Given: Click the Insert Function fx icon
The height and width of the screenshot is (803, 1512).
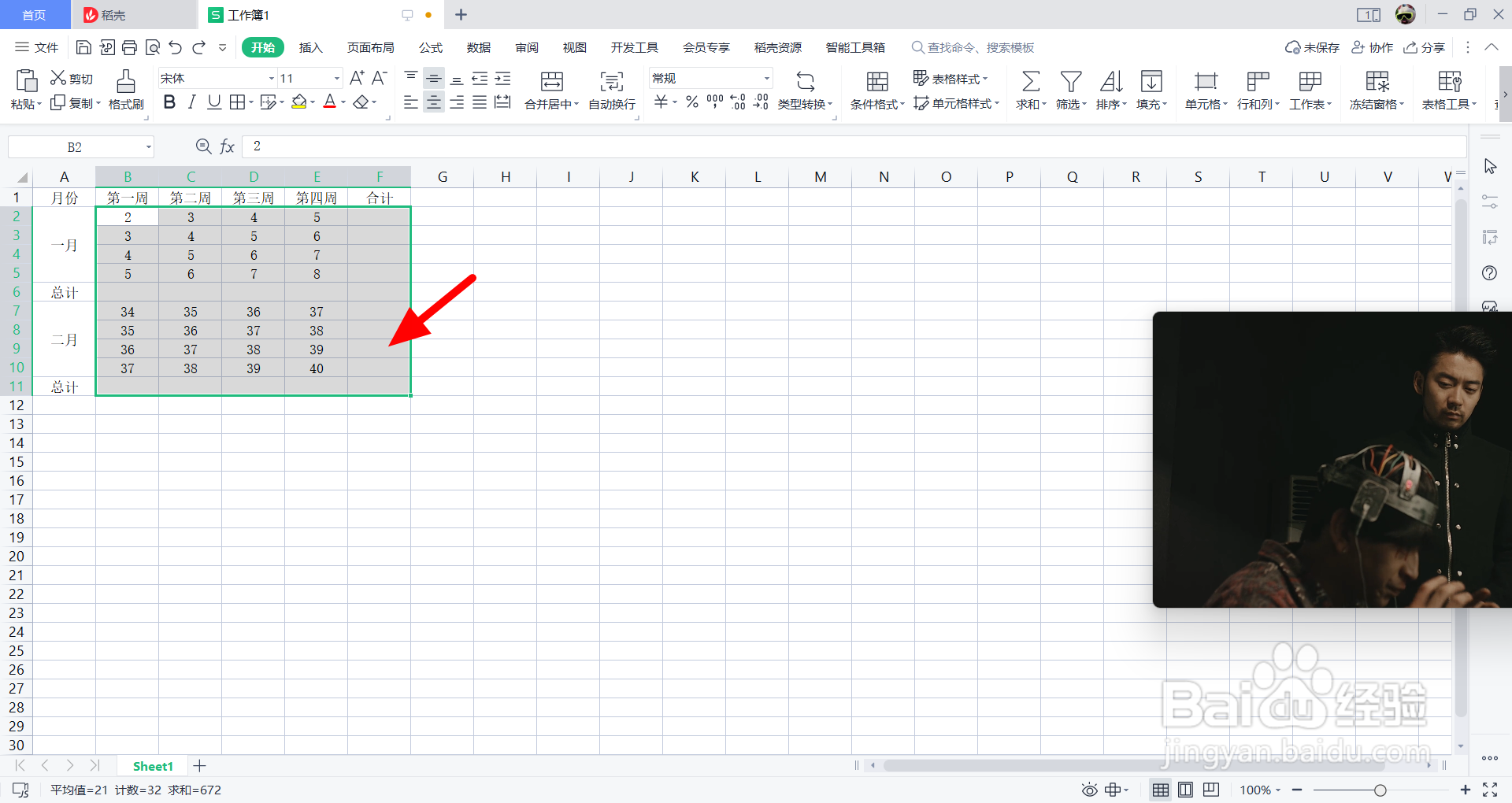Looking at the screenshot, I should click(227, 146).
